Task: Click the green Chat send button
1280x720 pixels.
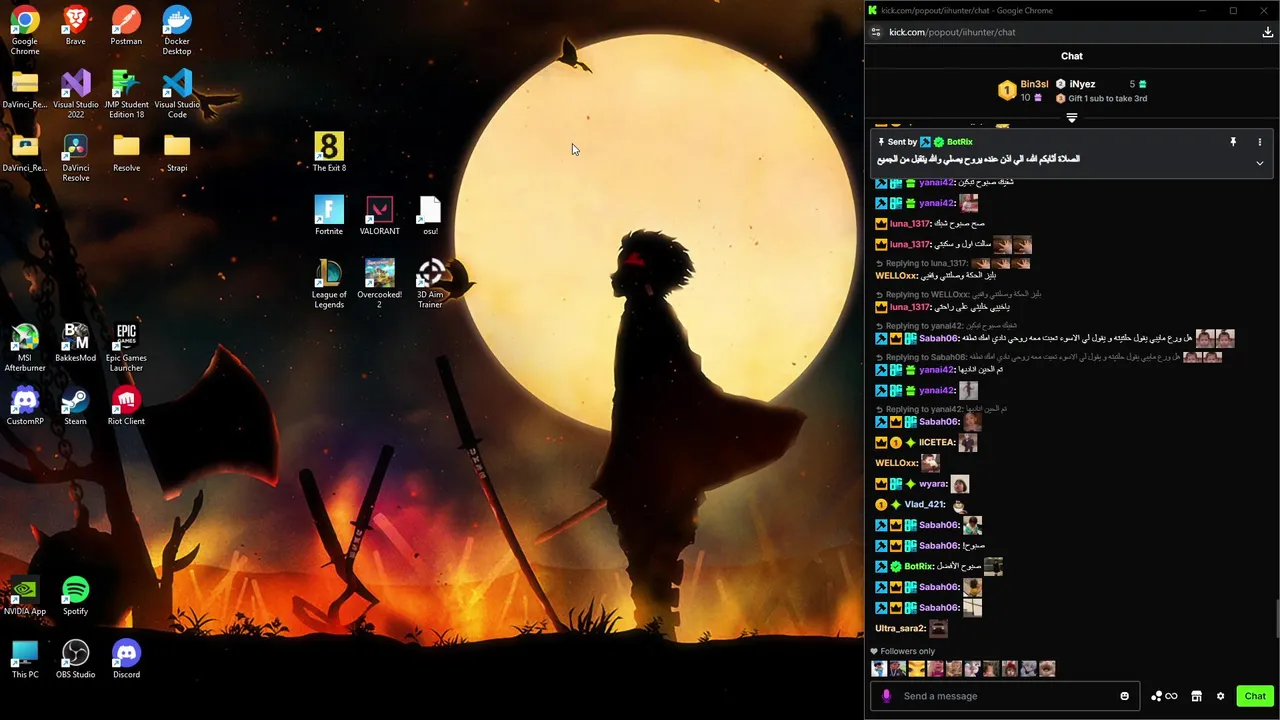Action: pyautogui.click(x=1255, y=696)
